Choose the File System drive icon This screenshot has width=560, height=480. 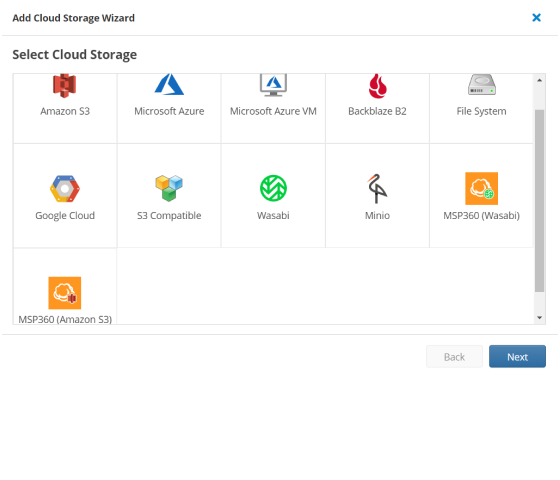pos(482,85)
